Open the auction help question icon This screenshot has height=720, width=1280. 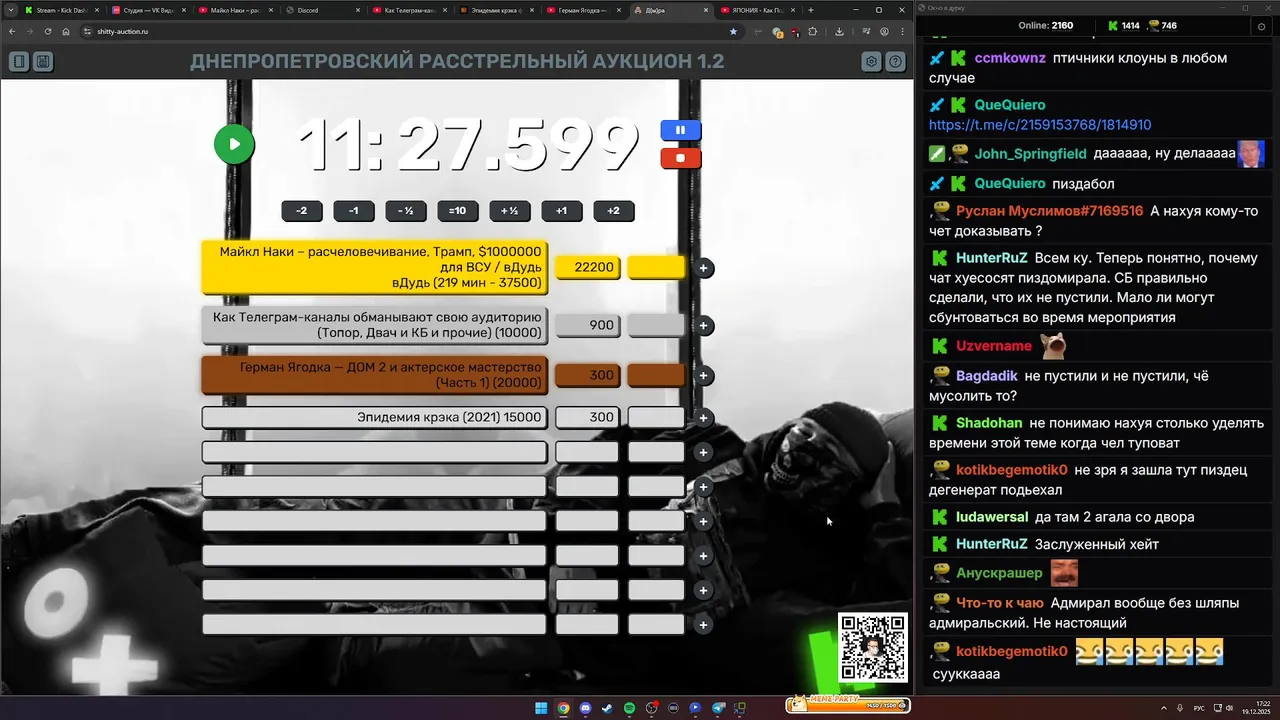coord(896,62)
